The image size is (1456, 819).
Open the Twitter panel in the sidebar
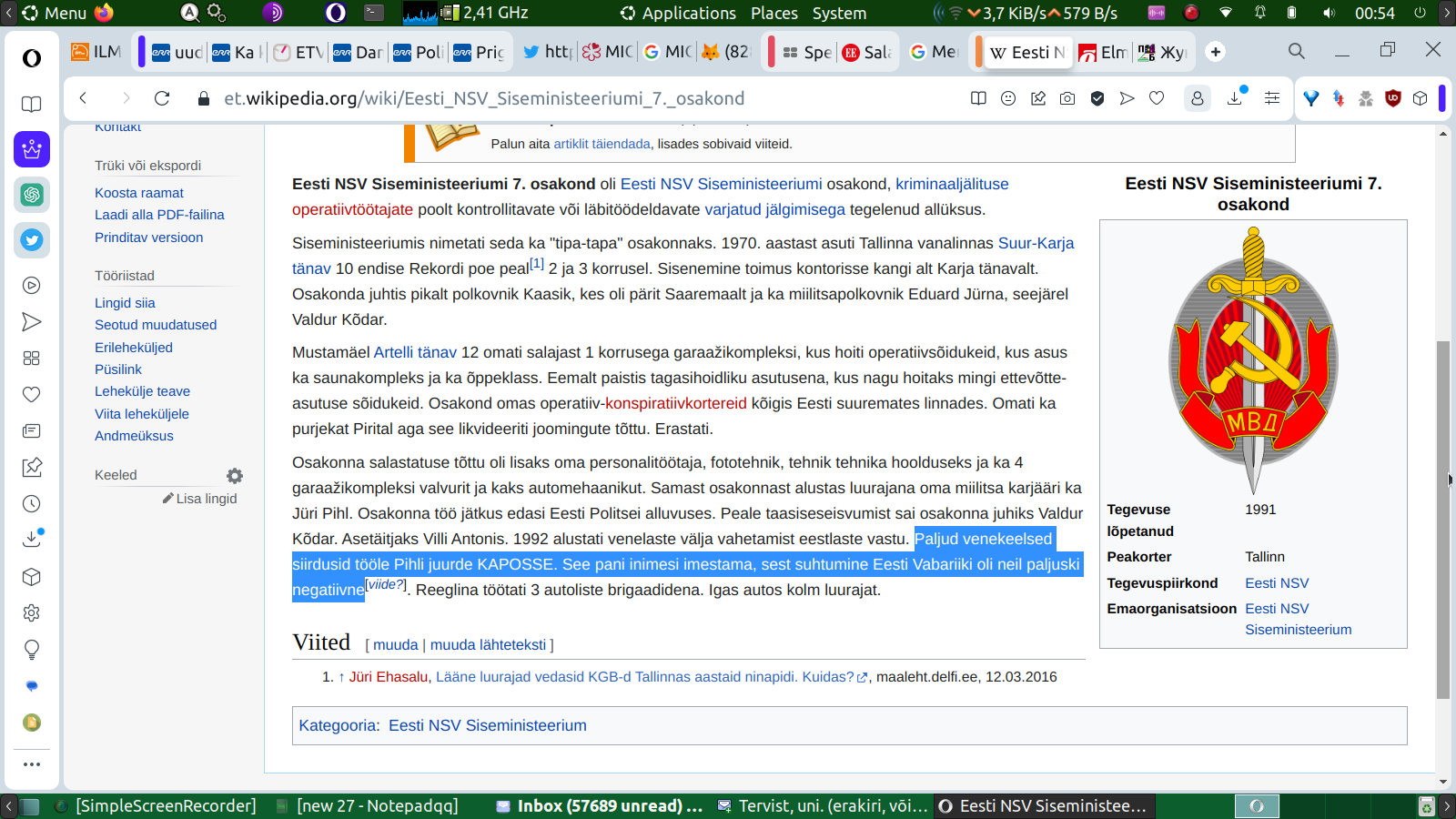click(32, 240)
